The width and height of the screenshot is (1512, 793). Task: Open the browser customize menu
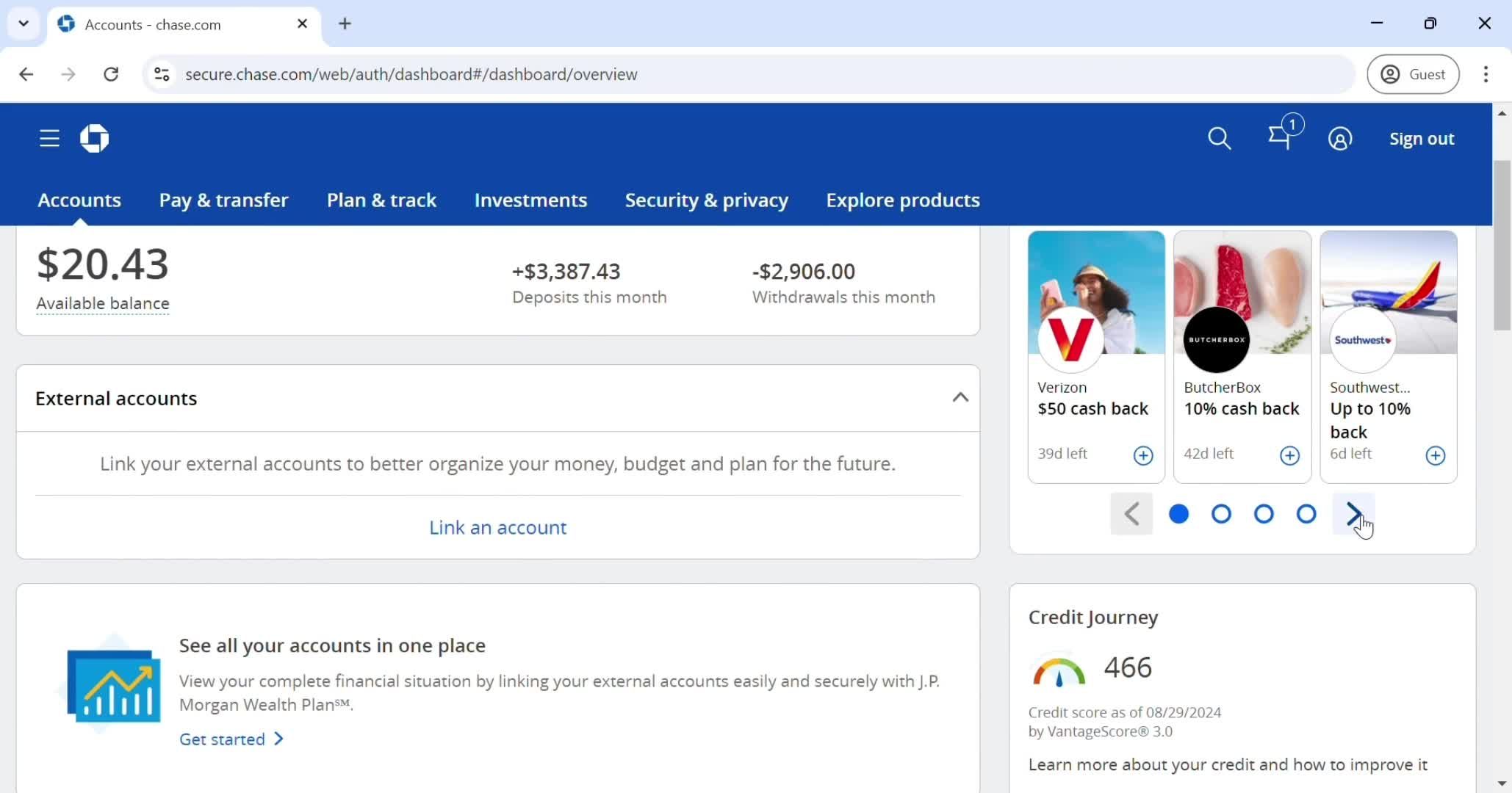pos(1485,73)
